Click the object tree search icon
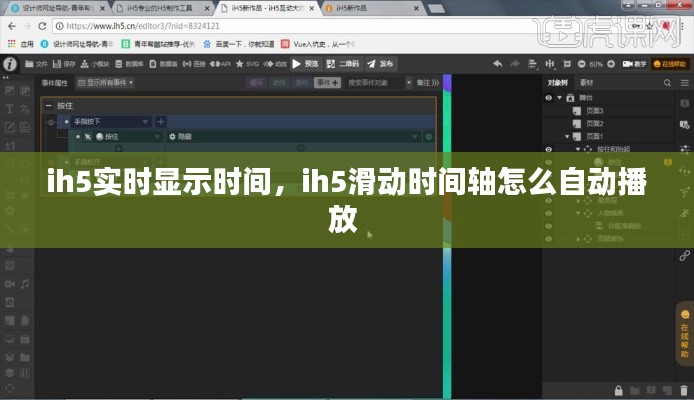The height and width of the screenshot is (400, 694). tap(667, 83)
